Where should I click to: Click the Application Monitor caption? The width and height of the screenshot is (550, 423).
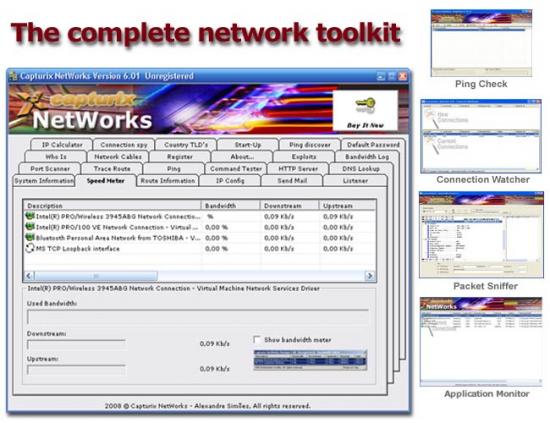(487, 394)
